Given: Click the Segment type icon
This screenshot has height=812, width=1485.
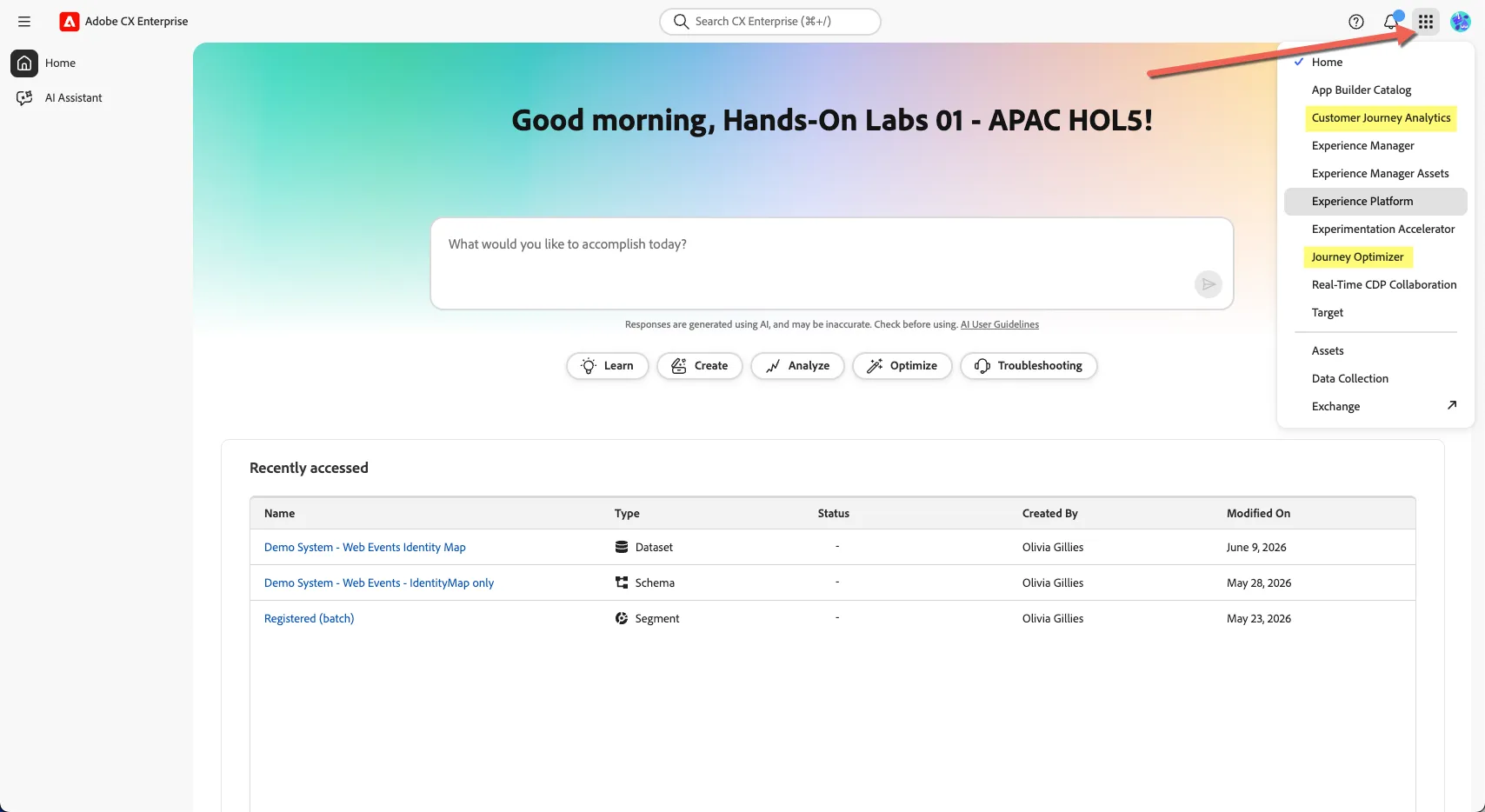Looking at the screenshot, I should [x=622, y=618].
